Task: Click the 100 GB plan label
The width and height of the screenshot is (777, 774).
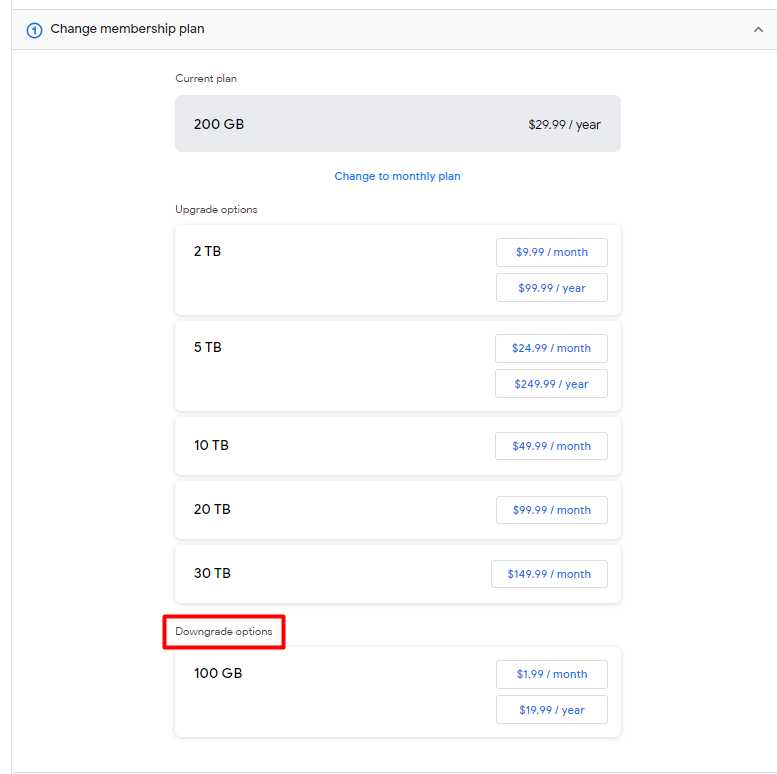Action: (218, 673)
